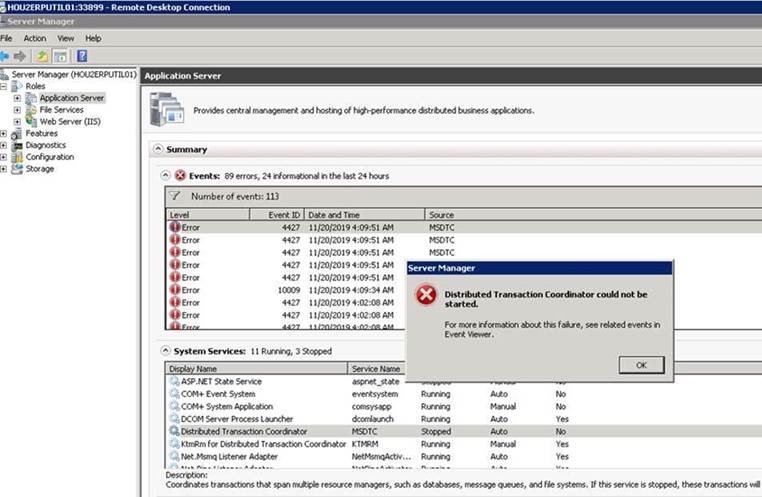
Task: Click OK in Server Manager error dialog
Action: [641, 365]
